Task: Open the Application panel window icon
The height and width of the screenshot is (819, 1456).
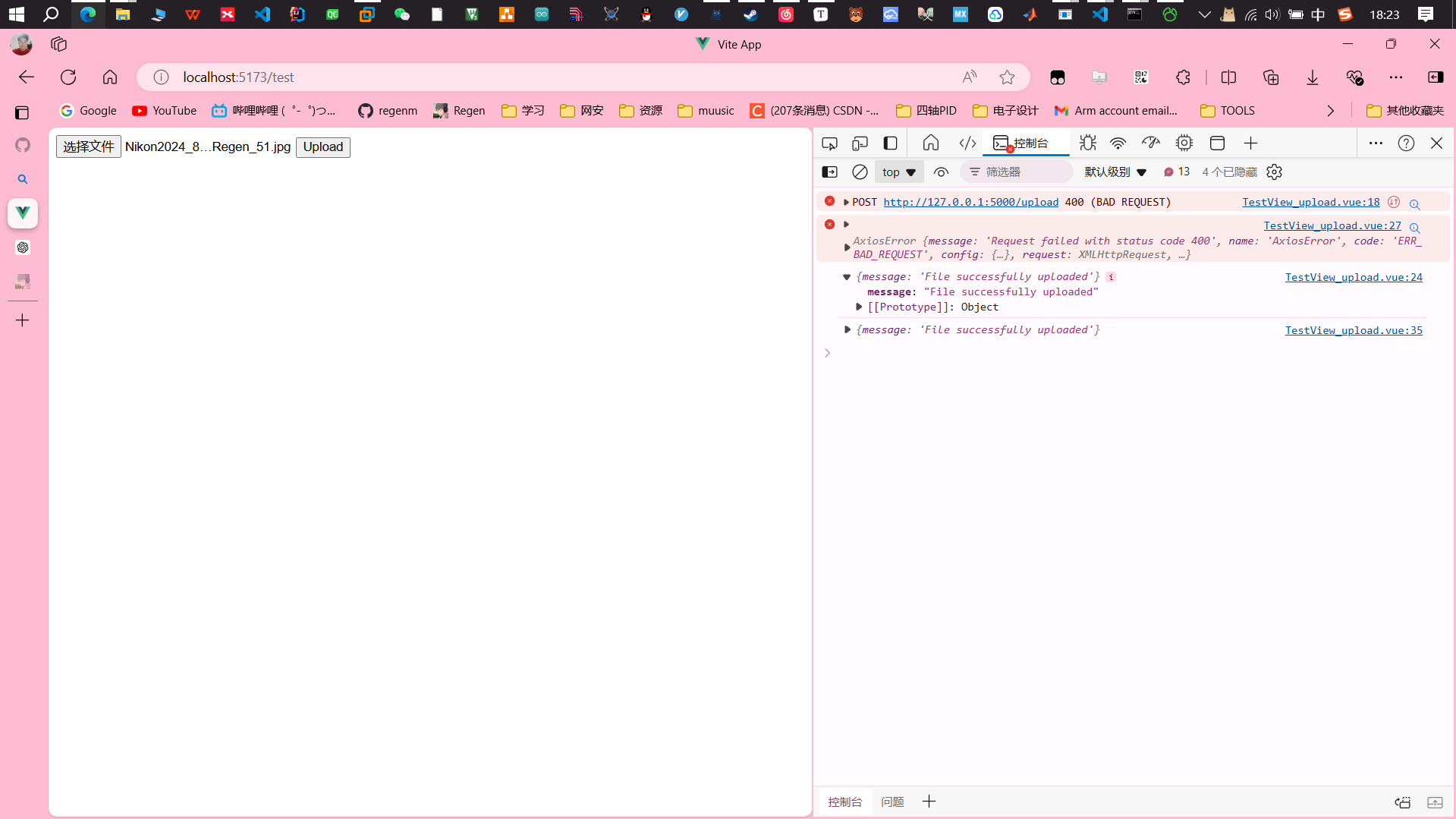Action: click(x=1218, y=143)
